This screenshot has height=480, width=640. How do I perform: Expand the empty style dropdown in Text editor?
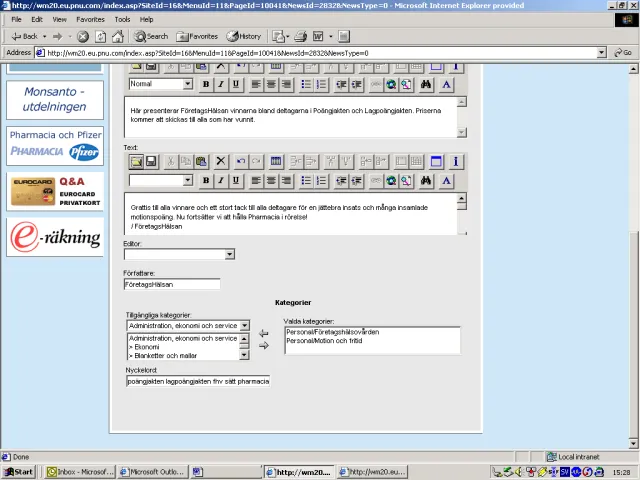tap(187, 180)
